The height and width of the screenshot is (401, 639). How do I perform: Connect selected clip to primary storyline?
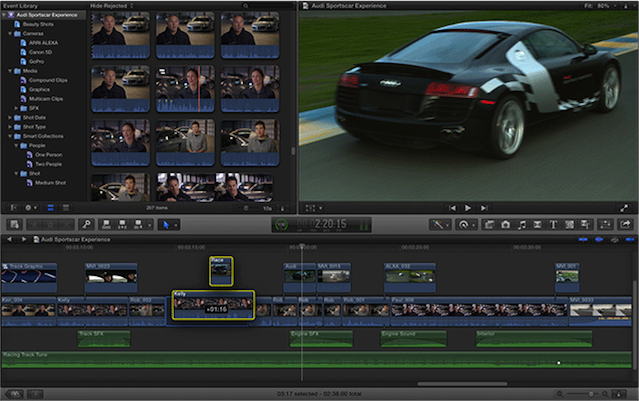[x=106, y=225]
